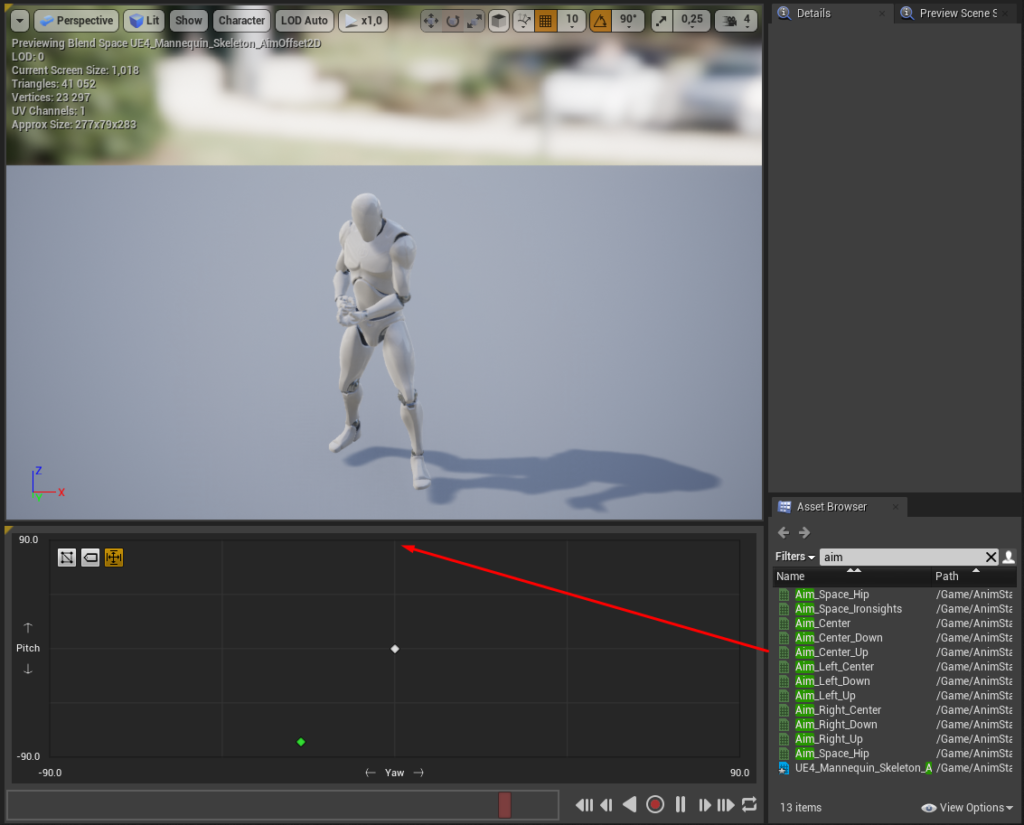Image resolution: width=1024 pixels, height=825 pixels.
Task: Select the rotate gizmo tool
Action: pyautogui.click(x=453, y=21)
